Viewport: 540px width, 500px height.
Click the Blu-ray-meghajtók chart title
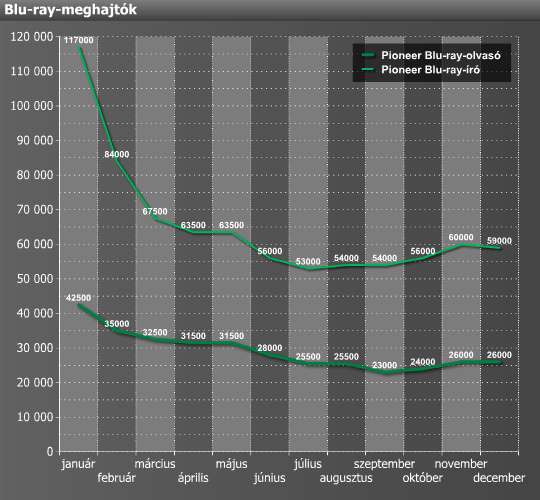click(x=70, y=10)
